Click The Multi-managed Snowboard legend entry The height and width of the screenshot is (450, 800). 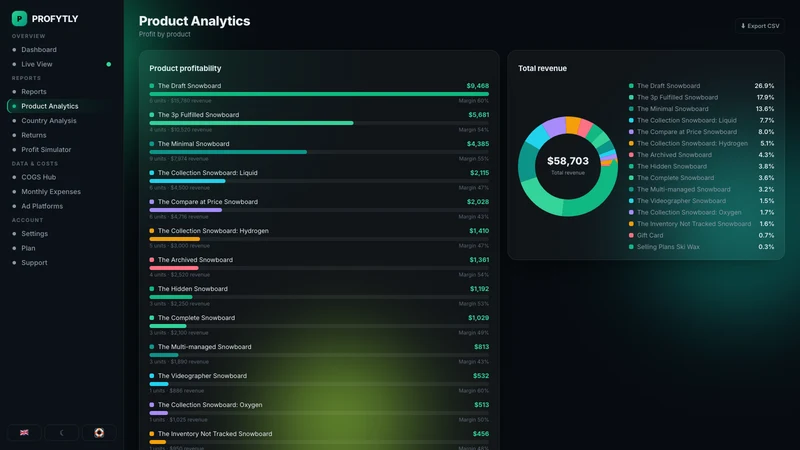(702, 189)
